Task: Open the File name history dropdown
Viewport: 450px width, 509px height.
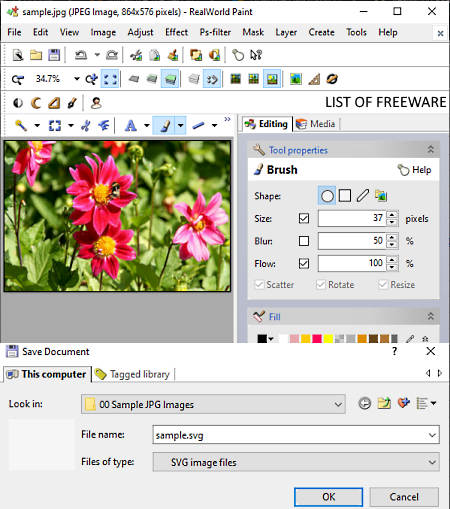Action: [432, 435]
